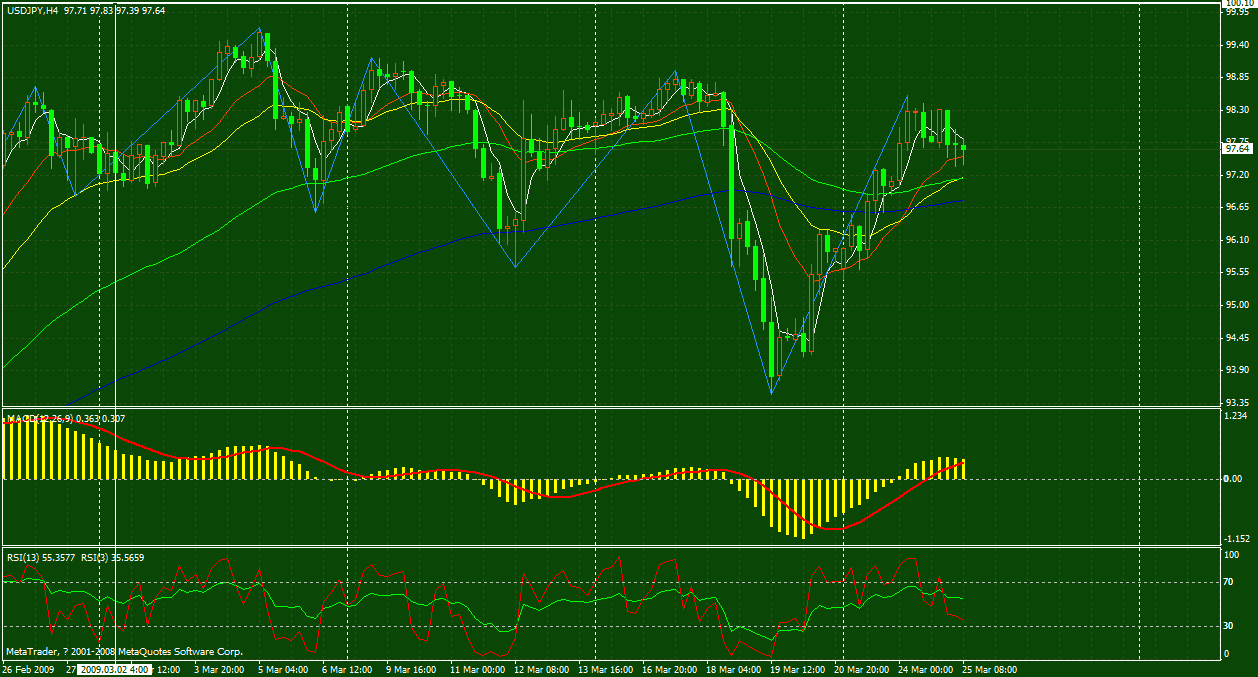Click the 70 level on RSI scale
Viewport: 1258px width, 677px height.
(1230, 581)
